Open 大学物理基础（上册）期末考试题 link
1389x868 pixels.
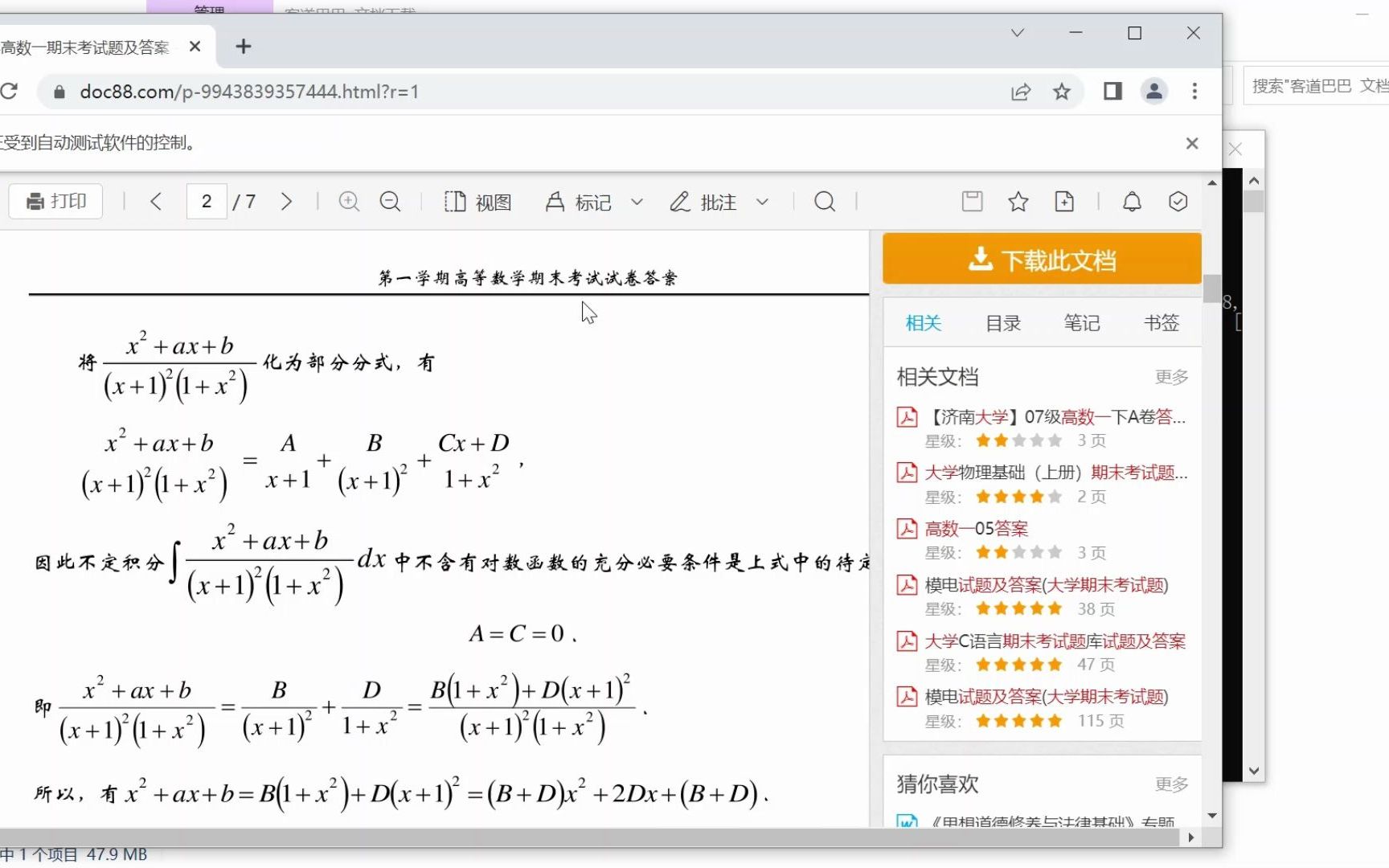pos(1056,473)
